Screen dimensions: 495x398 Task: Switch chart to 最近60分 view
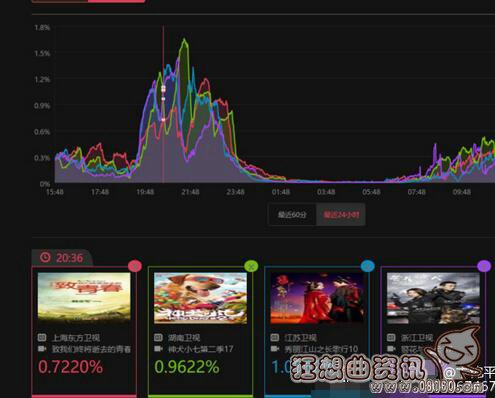point(292,214)
